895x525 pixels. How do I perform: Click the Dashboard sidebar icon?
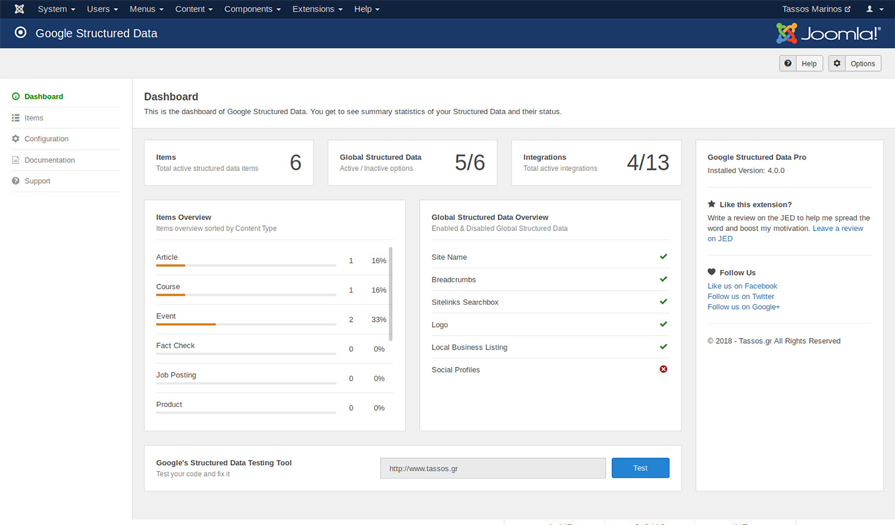pos(16,97)
